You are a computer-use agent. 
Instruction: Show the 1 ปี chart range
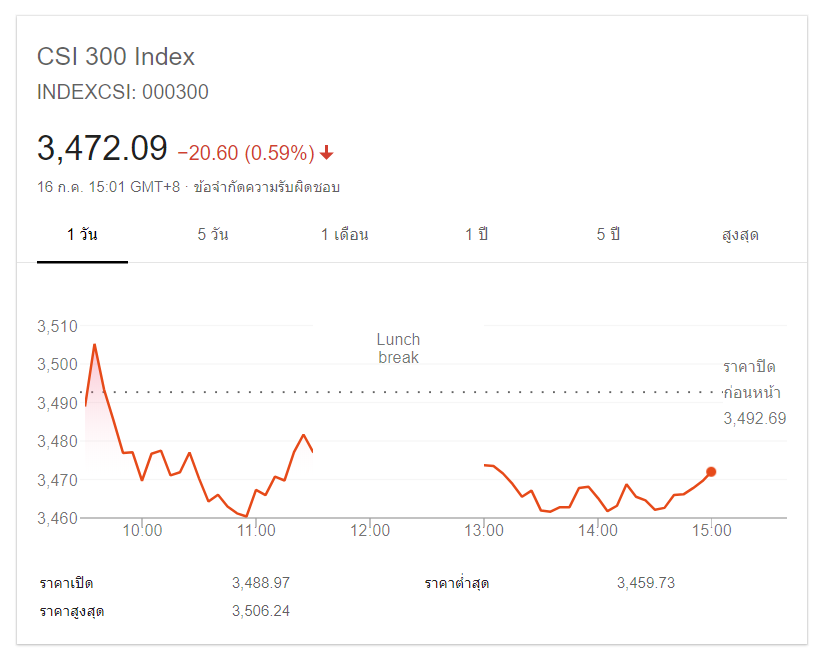pos(476,235)
